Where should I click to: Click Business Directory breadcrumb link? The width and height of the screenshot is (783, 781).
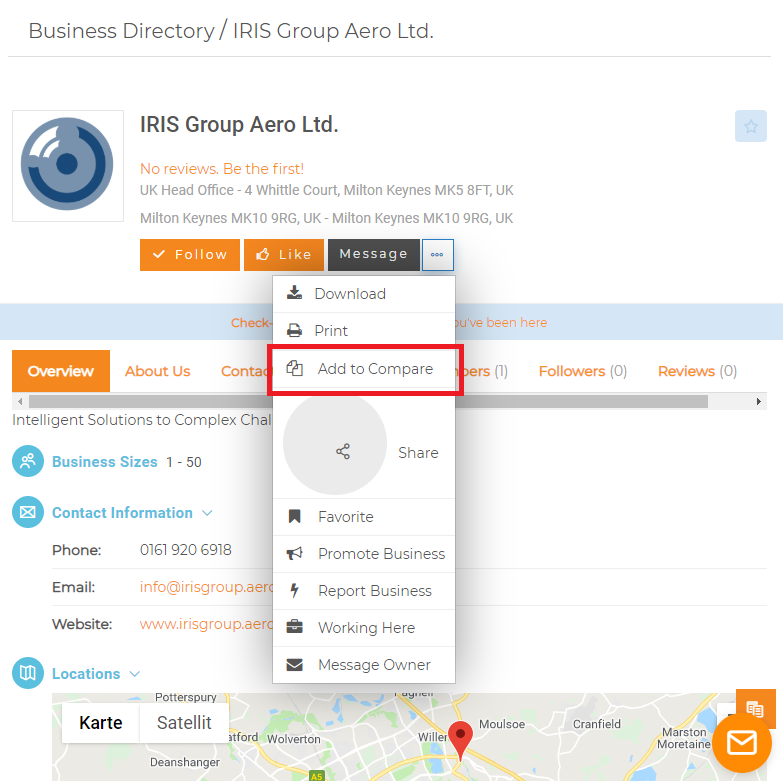point(121,31)
